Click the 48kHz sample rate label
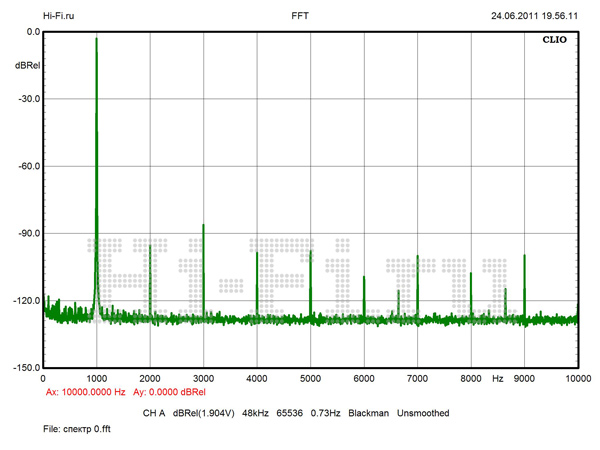Viewport: 600px width, 450px height. coord(259,413)
